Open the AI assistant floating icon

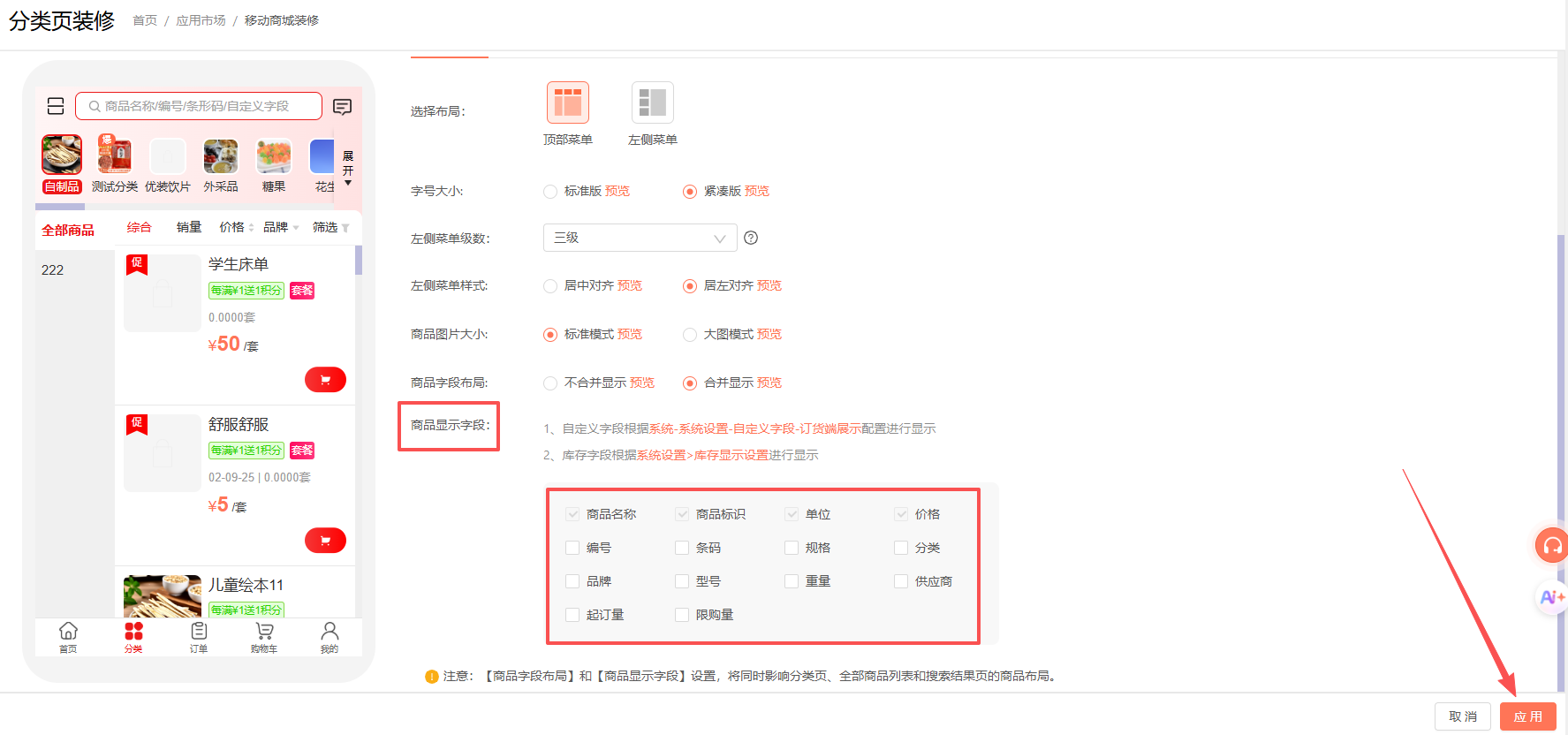(x=1551, y=598)
